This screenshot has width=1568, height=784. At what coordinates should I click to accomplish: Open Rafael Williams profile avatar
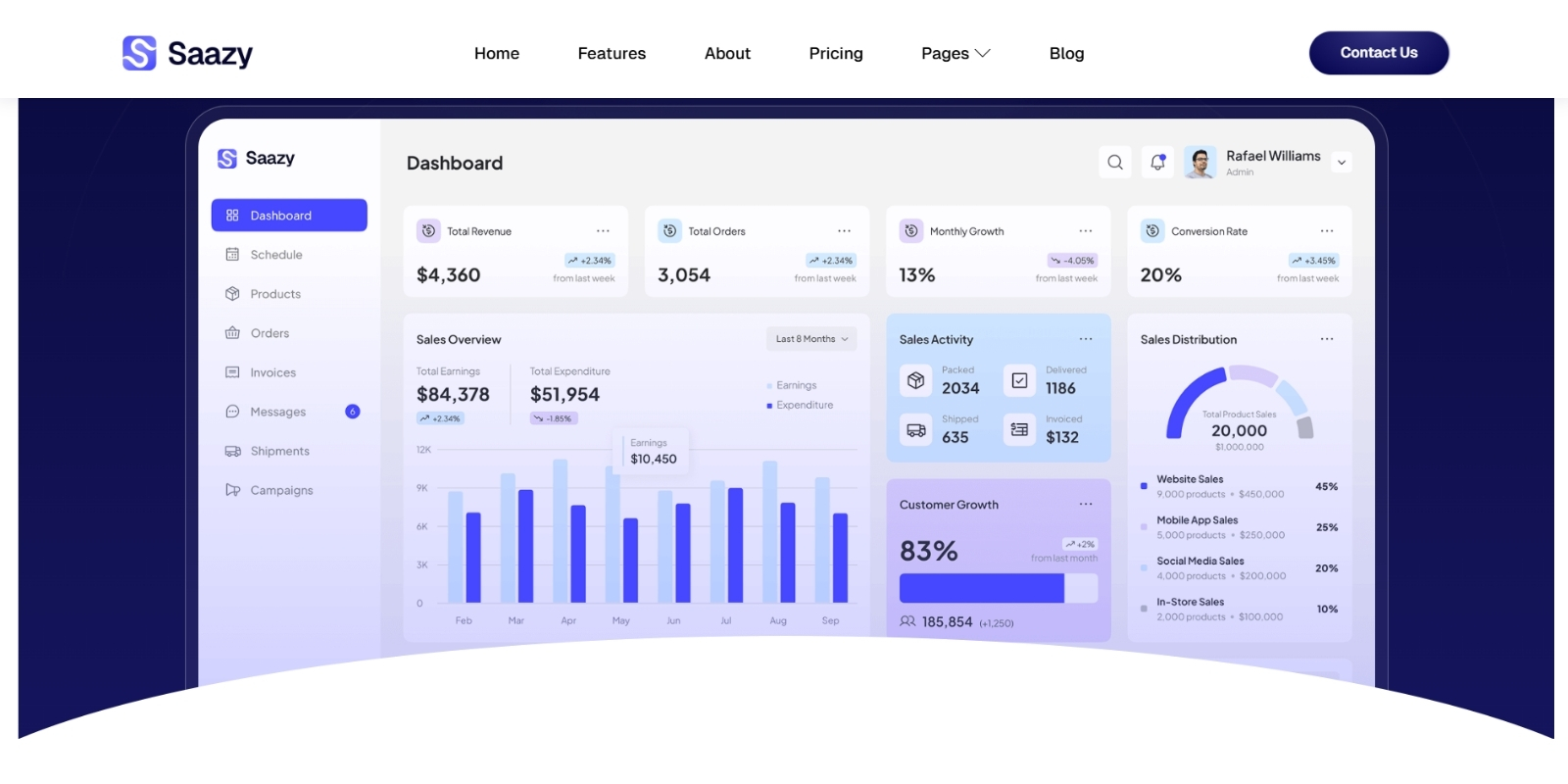tap(1200, 163)
